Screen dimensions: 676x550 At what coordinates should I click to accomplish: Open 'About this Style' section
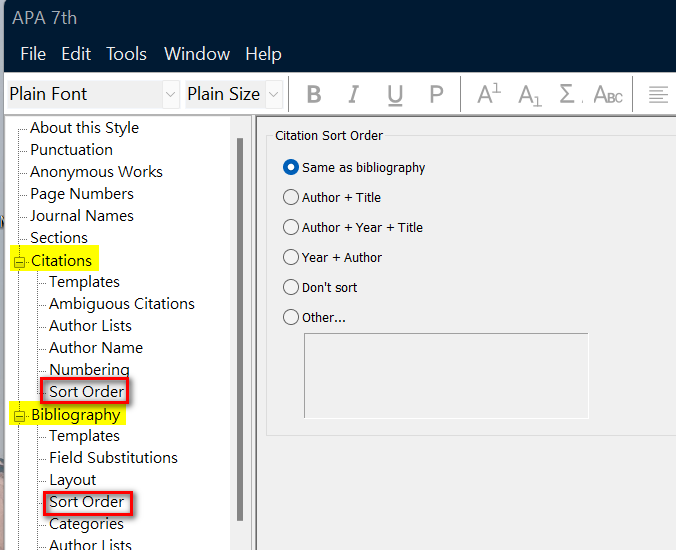point(84,128)
